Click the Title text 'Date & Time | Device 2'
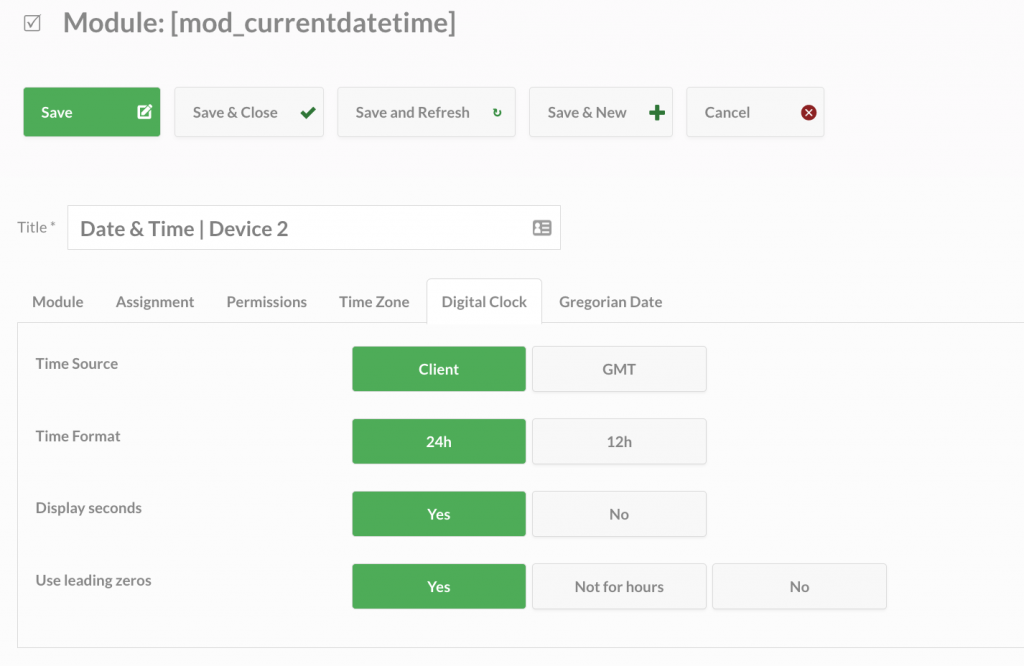Image resolution: width=1024 pixels, height=666 pixels. (184, 229)
